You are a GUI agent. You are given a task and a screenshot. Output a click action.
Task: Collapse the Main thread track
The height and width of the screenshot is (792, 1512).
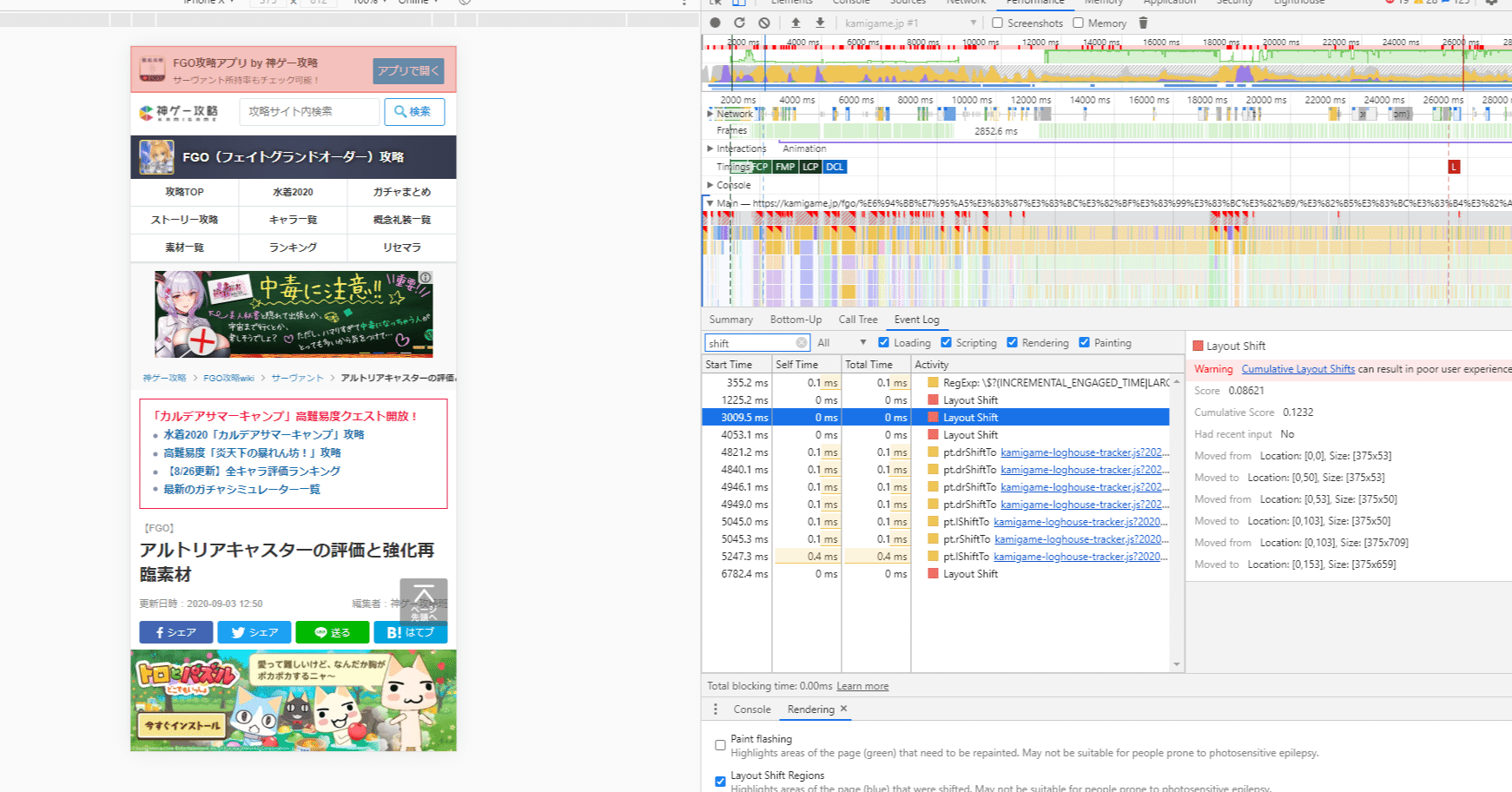click(711, 201)
